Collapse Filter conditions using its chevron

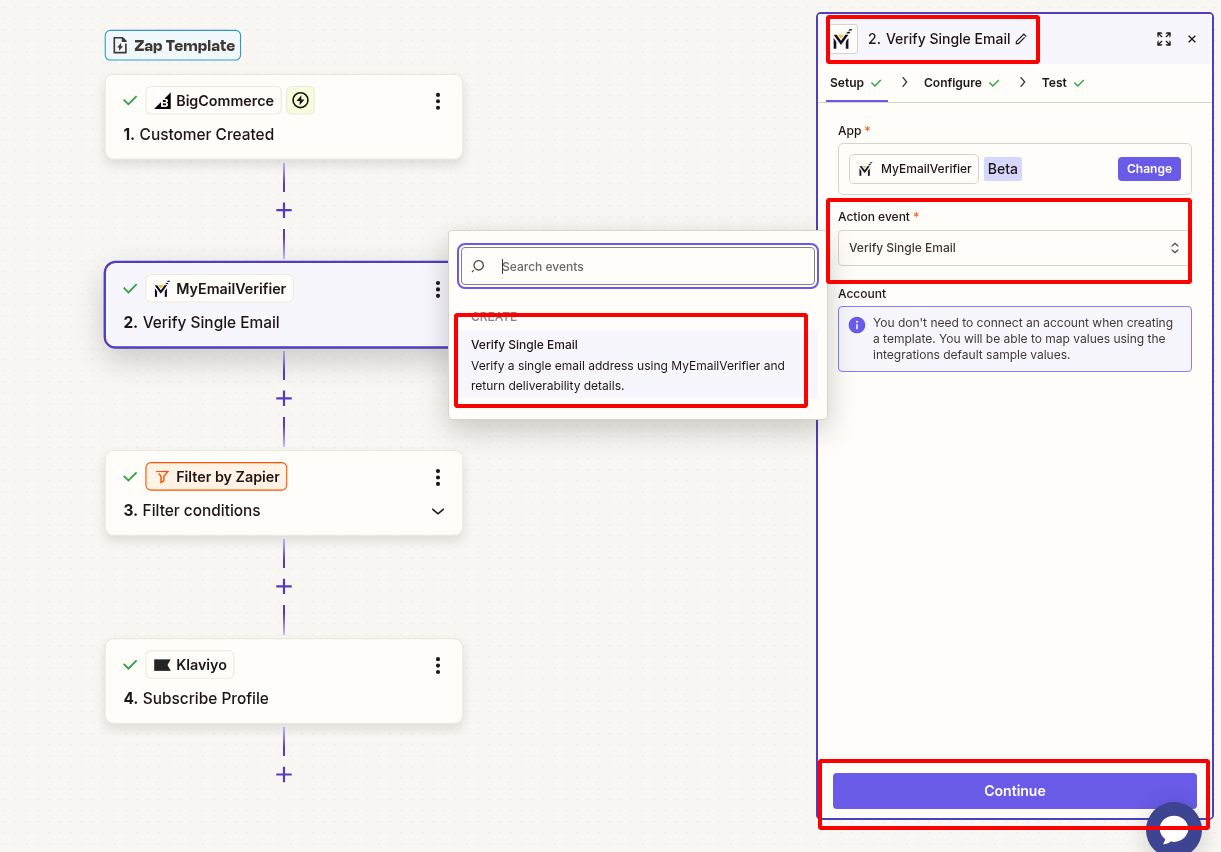click(437, 510)
